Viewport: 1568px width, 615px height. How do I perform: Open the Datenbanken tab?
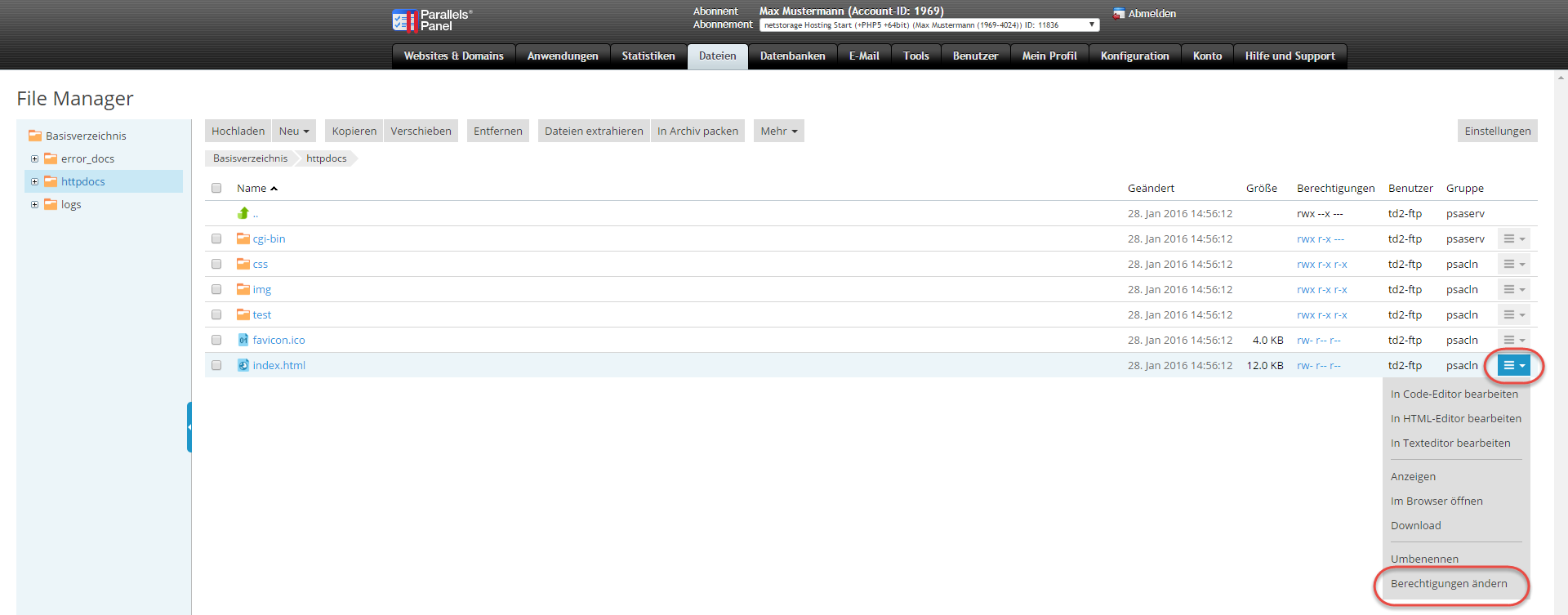(793, 56)
